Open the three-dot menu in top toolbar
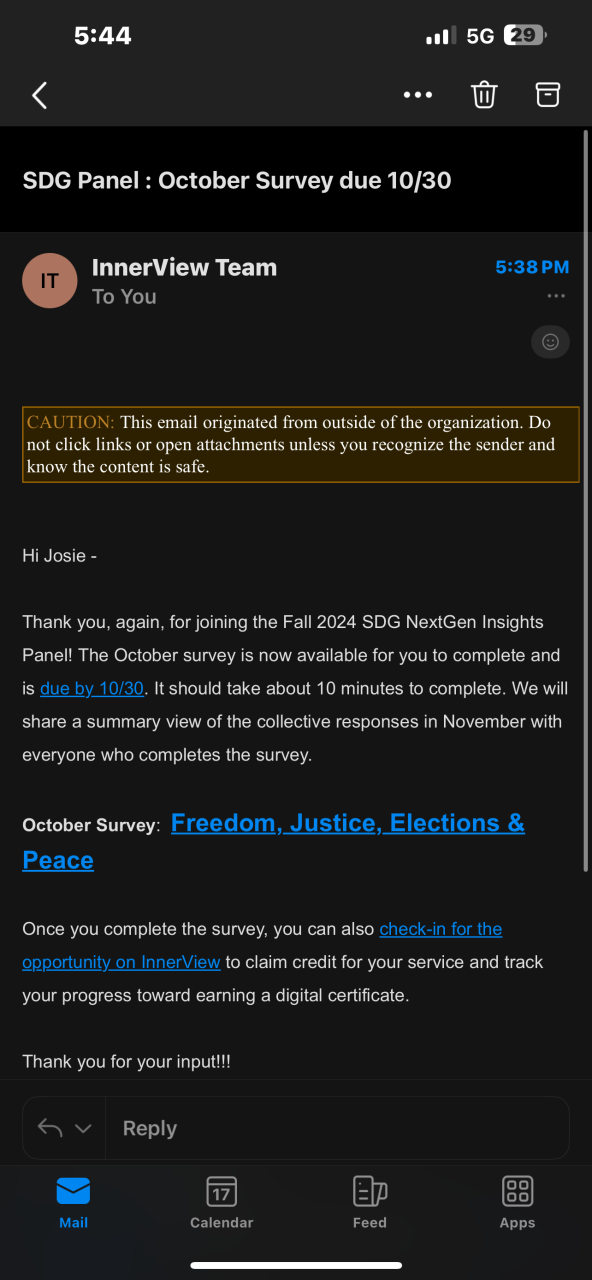The width and height of the screenshot is (592, 1280). click(x=418, y=95)
